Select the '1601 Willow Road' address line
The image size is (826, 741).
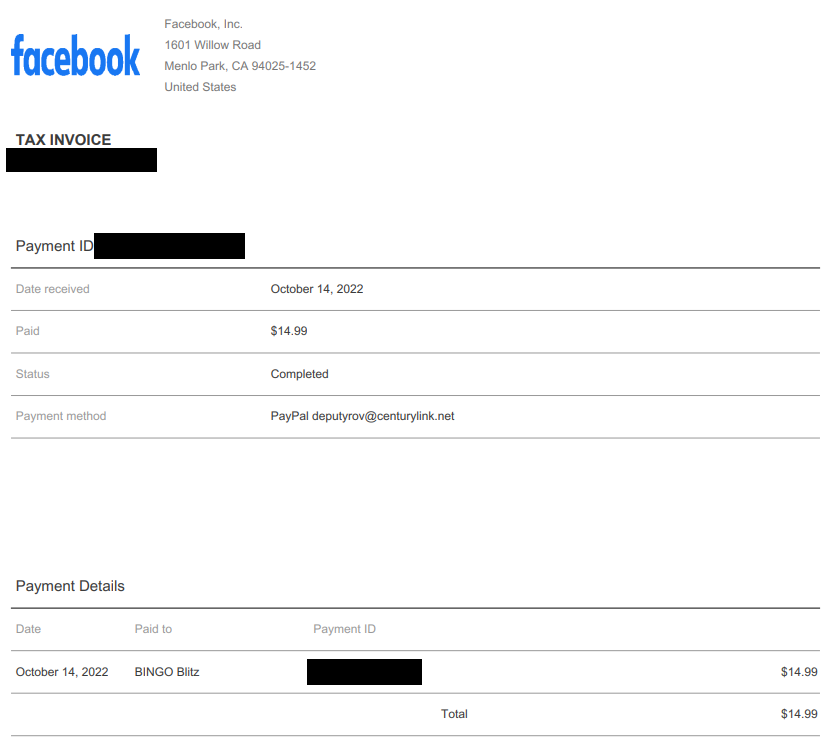point(212,45)
